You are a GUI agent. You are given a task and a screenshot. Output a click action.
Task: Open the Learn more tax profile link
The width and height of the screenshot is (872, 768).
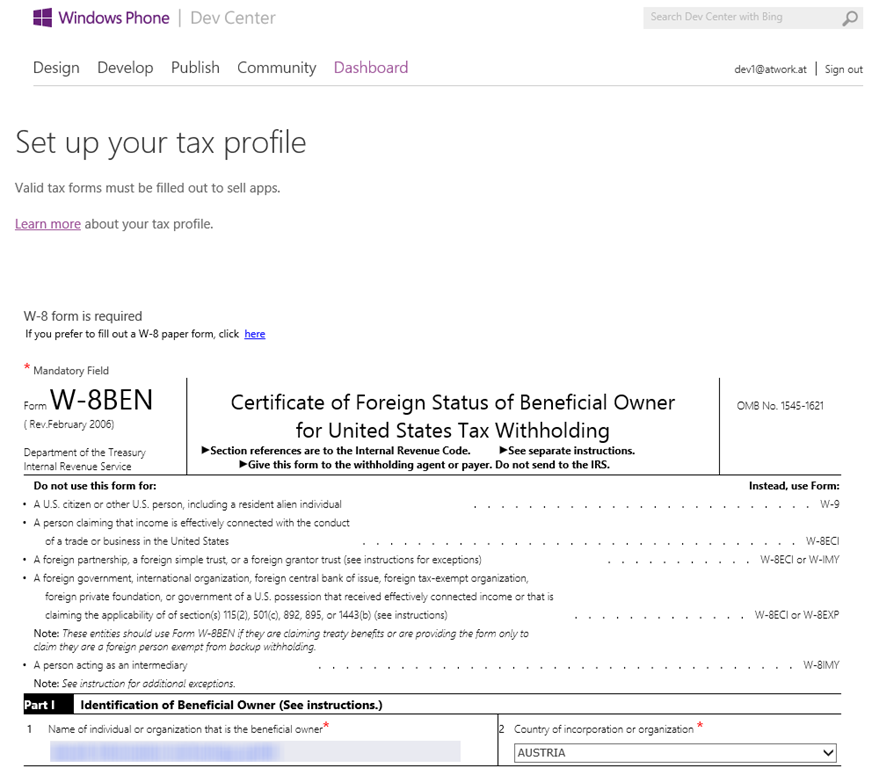[x=47, y=224]
